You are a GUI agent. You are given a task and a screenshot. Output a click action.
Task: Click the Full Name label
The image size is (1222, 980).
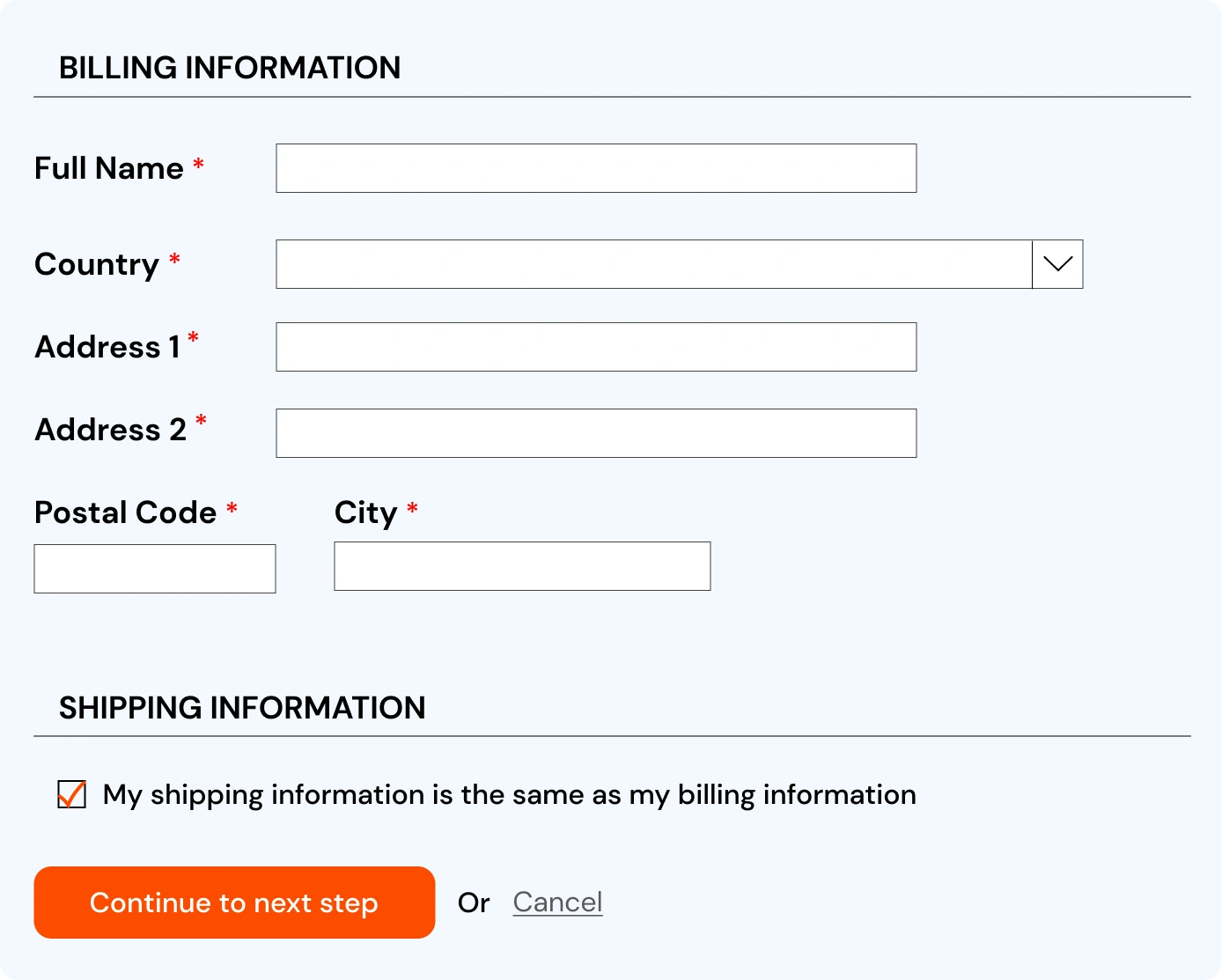pos(109,168)
